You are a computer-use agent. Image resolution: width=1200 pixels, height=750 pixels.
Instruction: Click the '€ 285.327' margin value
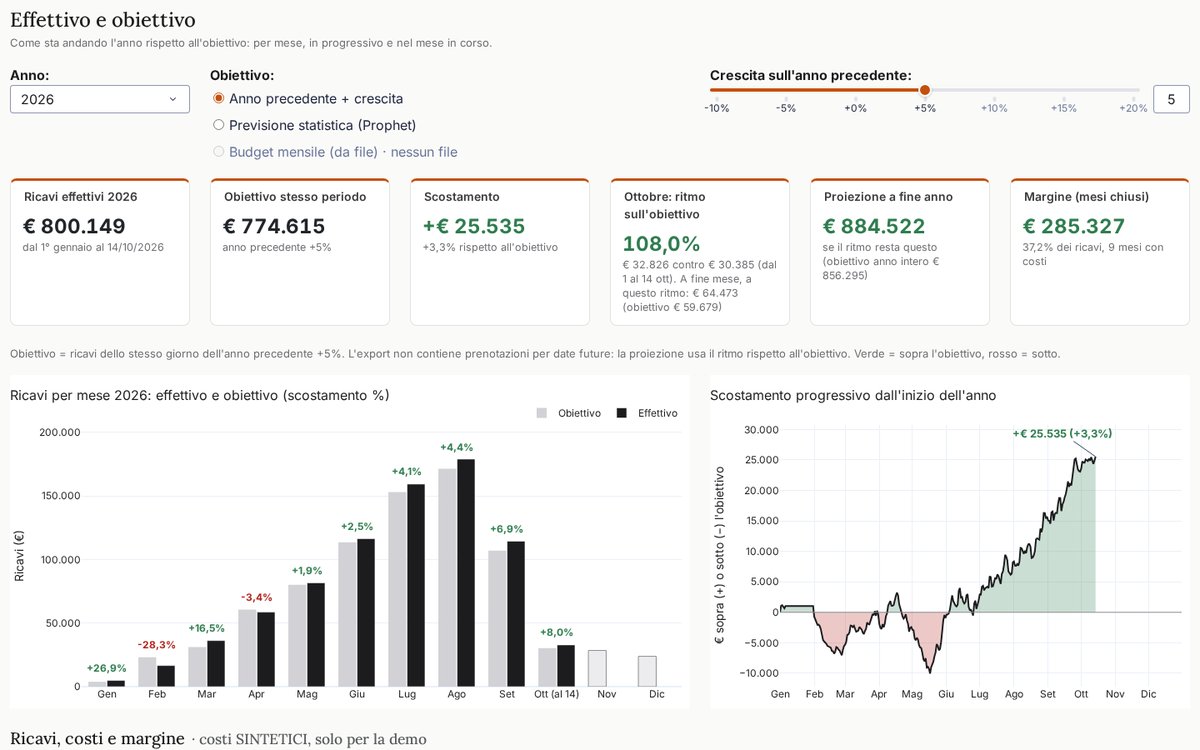tap(1074, 226)
